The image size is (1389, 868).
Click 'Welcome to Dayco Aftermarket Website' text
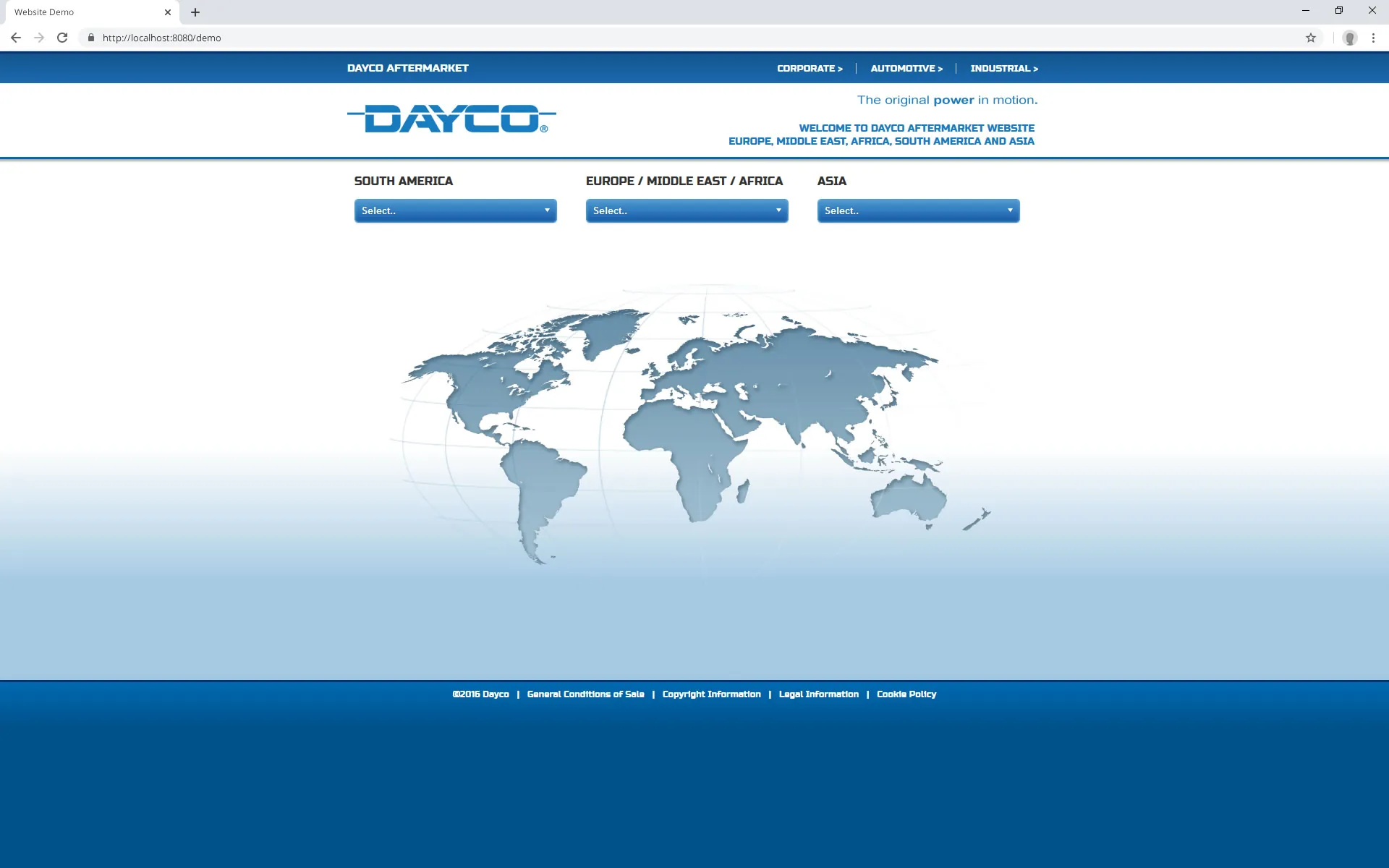click(917, 128)
